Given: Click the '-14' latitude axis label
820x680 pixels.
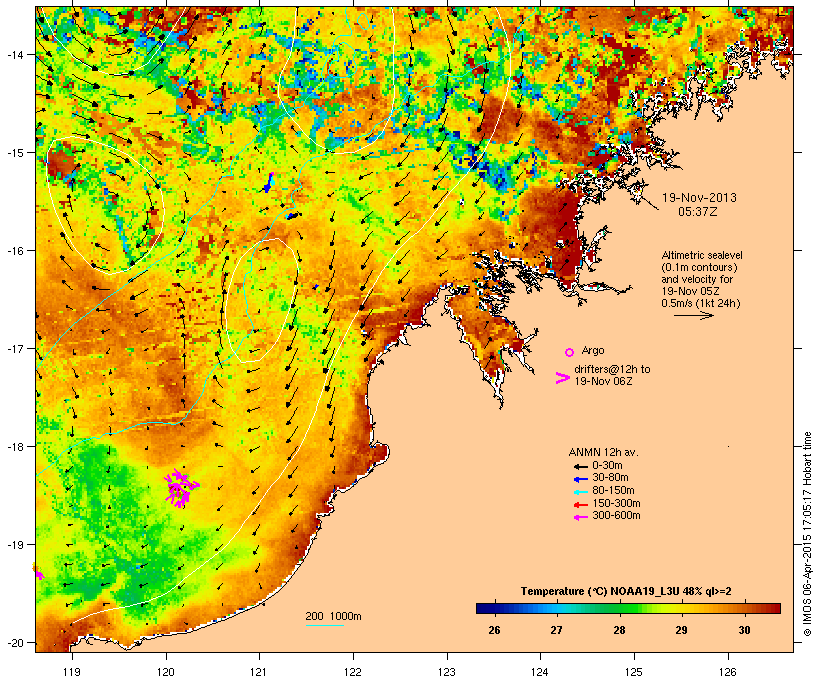Looking at the screenshot, I should coord(14,55).
